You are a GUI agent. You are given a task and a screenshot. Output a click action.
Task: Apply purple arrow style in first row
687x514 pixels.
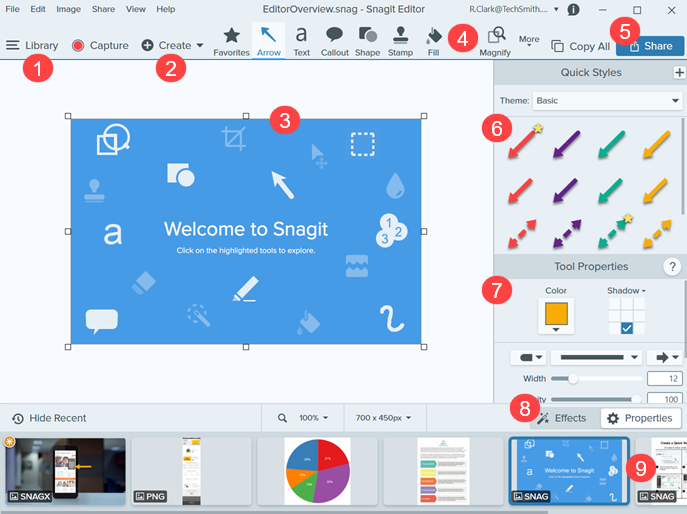[x=567, y=144]
